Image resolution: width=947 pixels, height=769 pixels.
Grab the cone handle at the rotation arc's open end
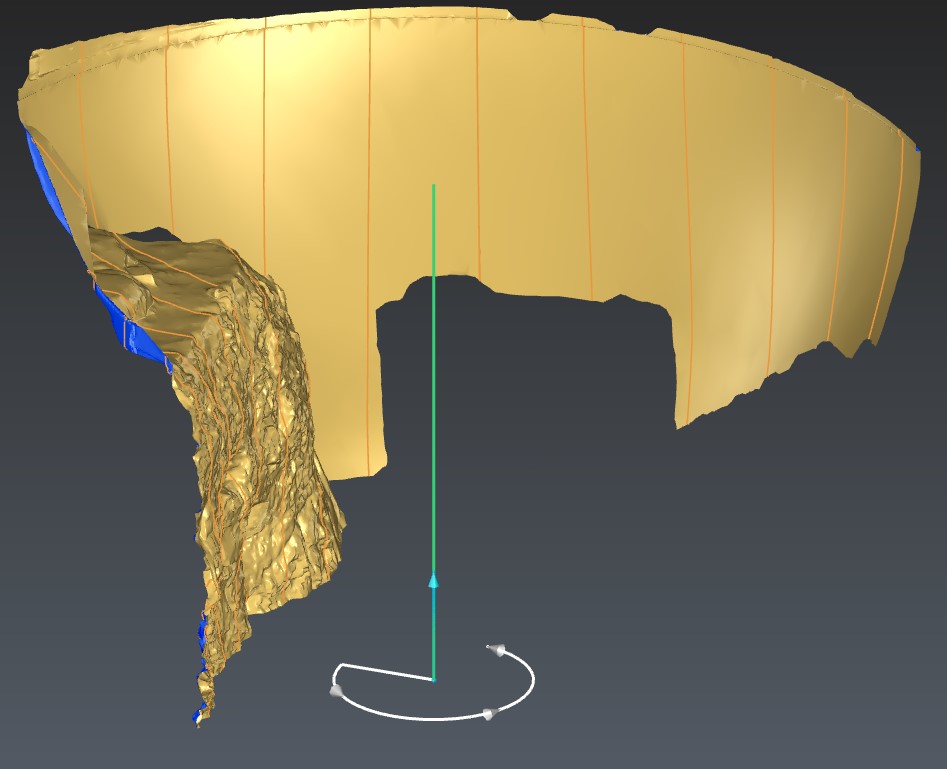point(493,650)
